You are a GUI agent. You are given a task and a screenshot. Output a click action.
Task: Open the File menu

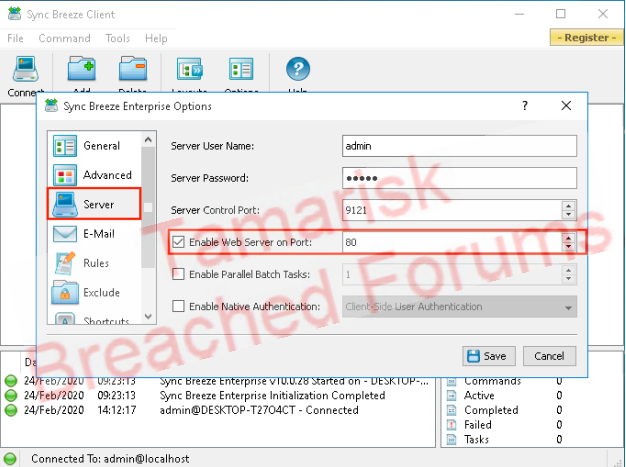[15, 38]
